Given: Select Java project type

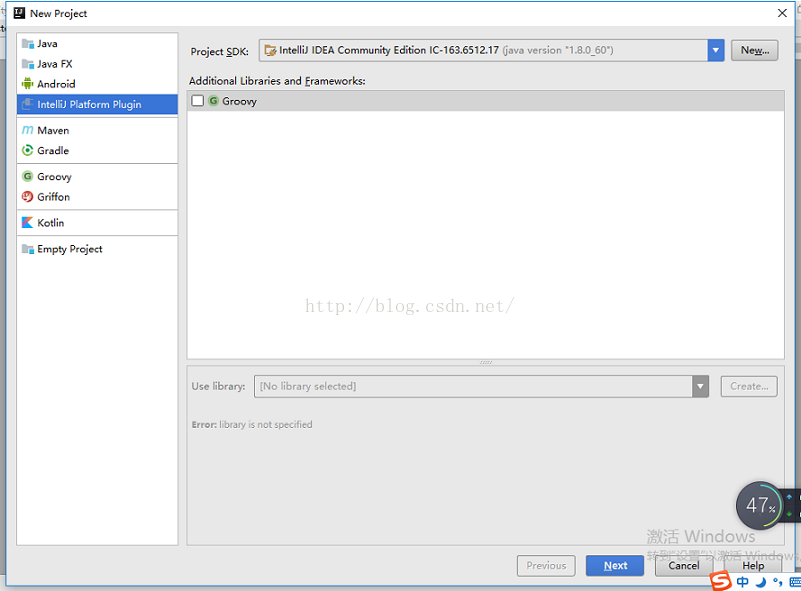Looking at the screenshot, I should point(97,43).
